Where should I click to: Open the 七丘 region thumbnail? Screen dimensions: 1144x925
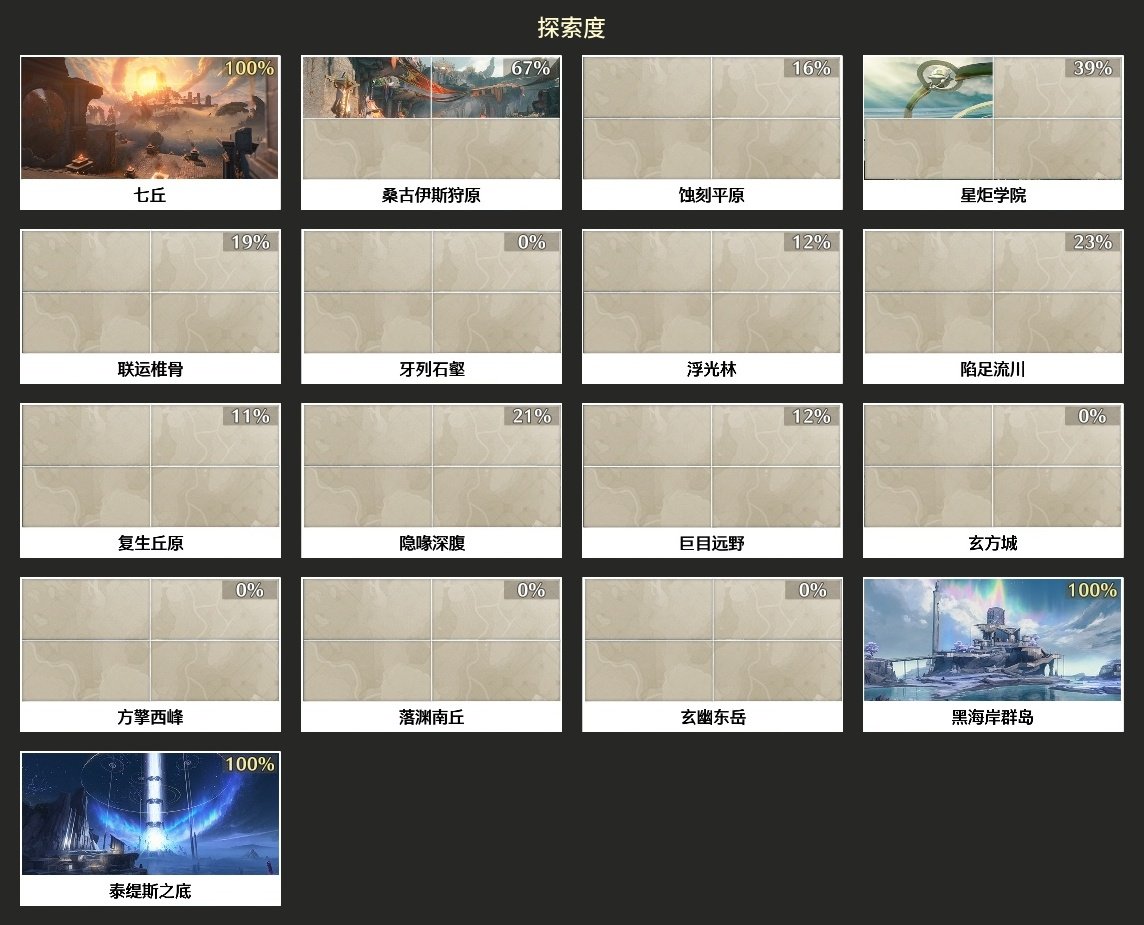(x=150, y=117)
